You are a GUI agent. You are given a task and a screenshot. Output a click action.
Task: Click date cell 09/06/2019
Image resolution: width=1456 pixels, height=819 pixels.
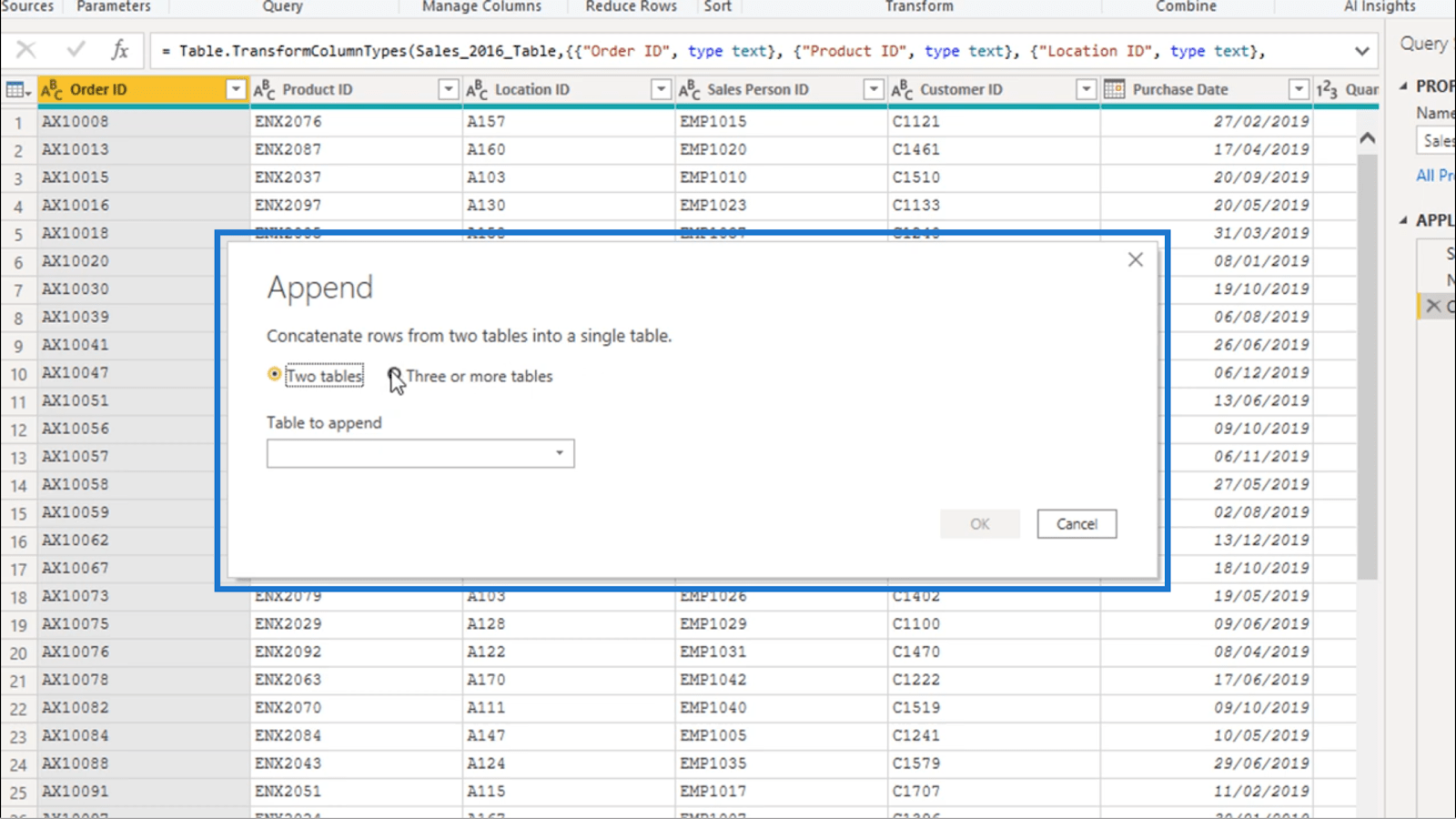pyautogui.click(x=1207, y=624)
